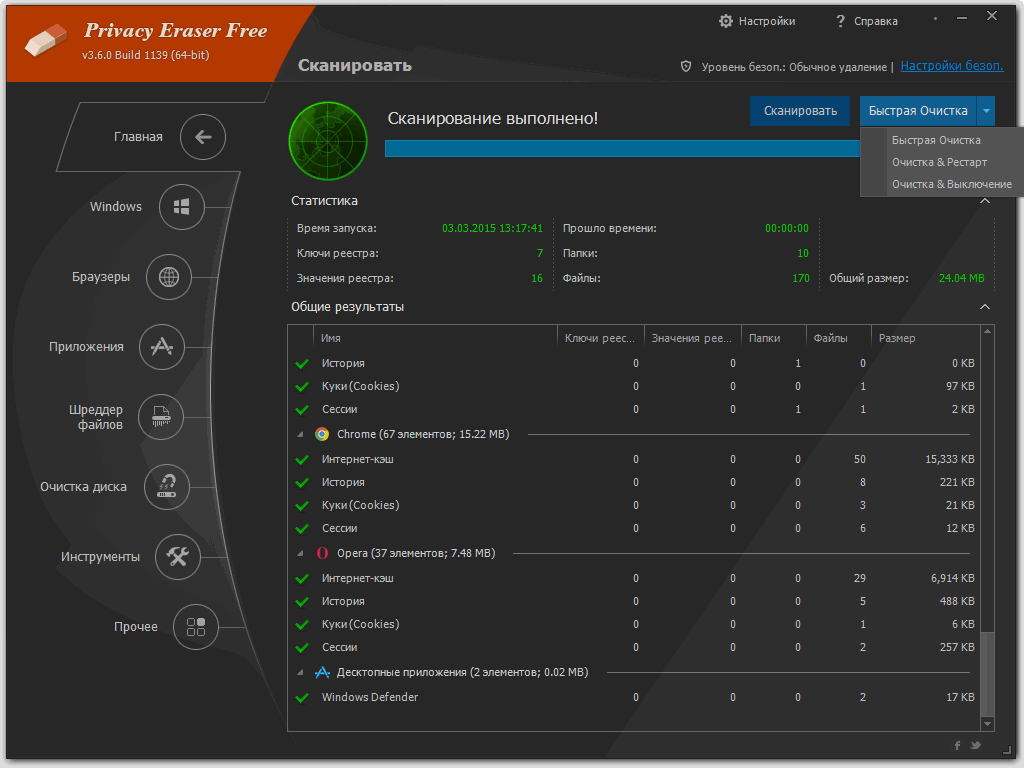
Task: Click the Главная navigation label
Action: [x=138, y=136]
